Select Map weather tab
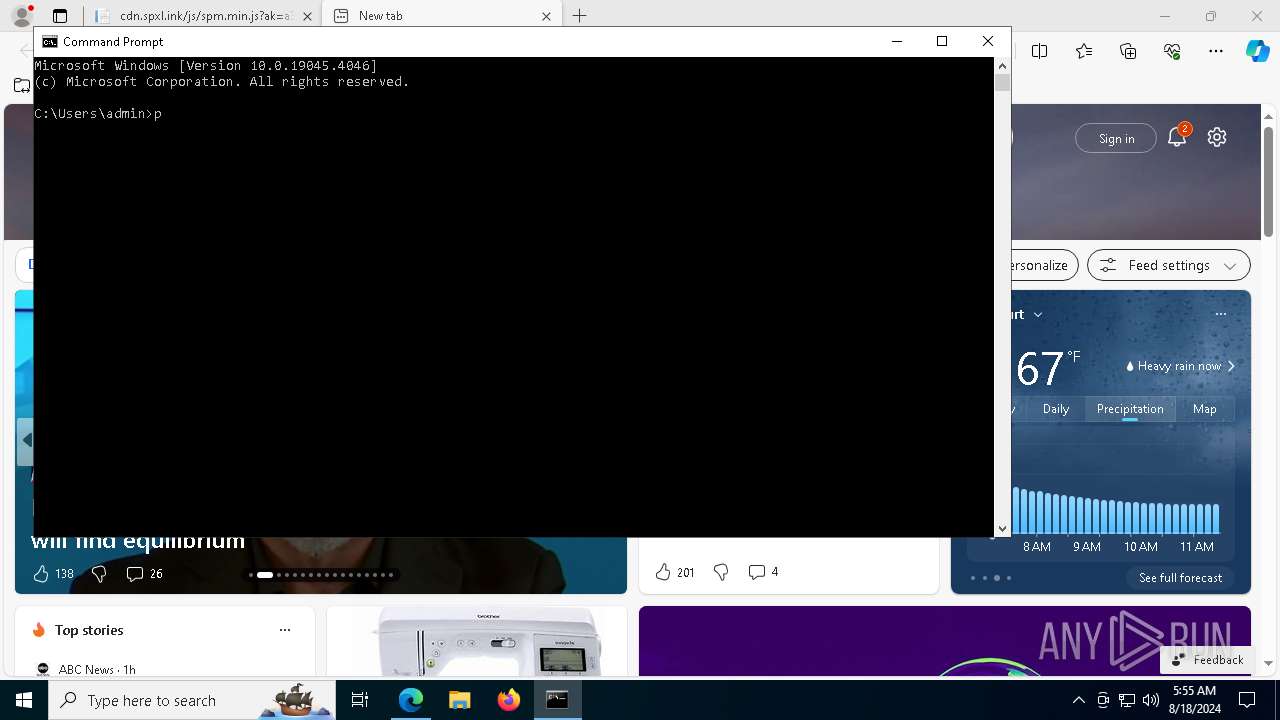 click(x=1205, y=409)
